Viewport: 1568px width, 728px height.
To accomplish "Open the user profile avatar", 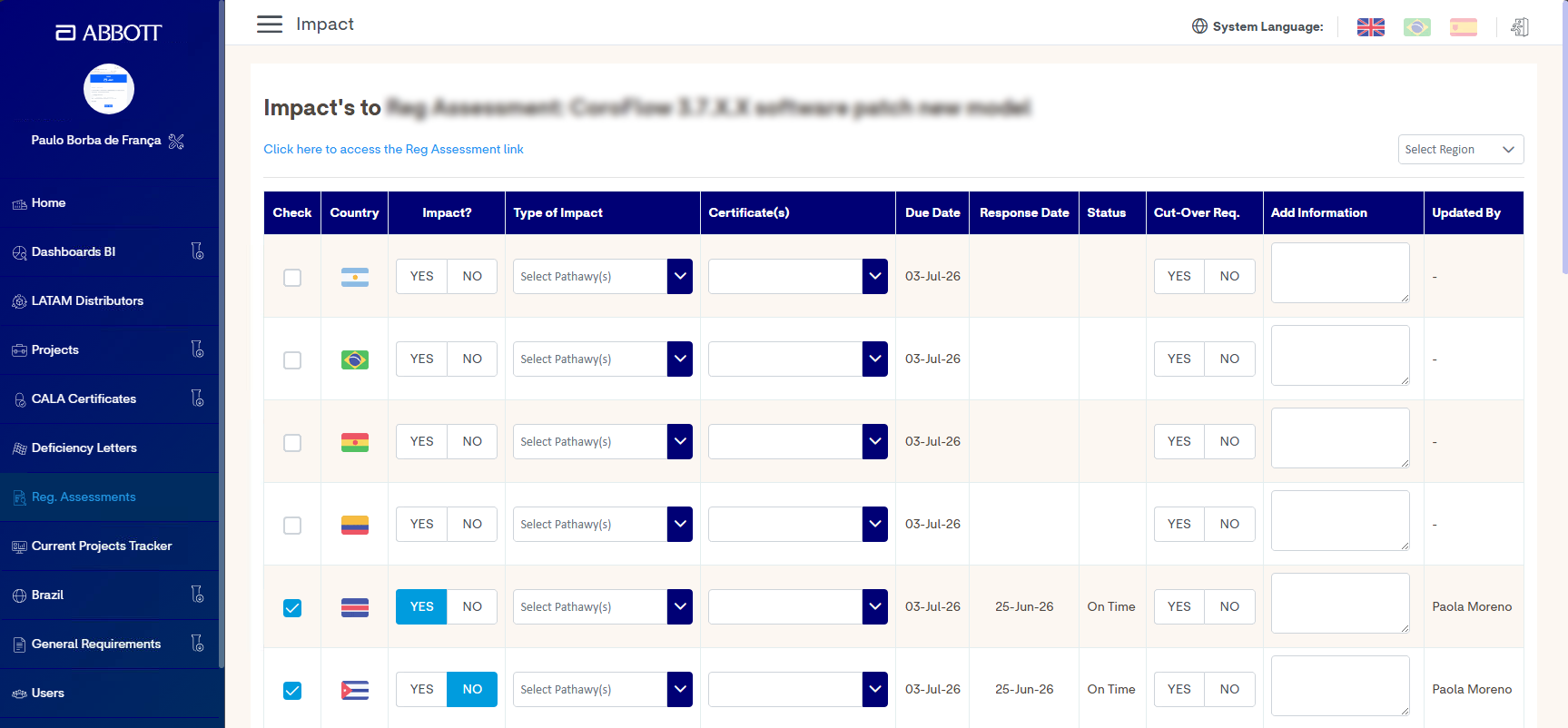I will point(109,89).
